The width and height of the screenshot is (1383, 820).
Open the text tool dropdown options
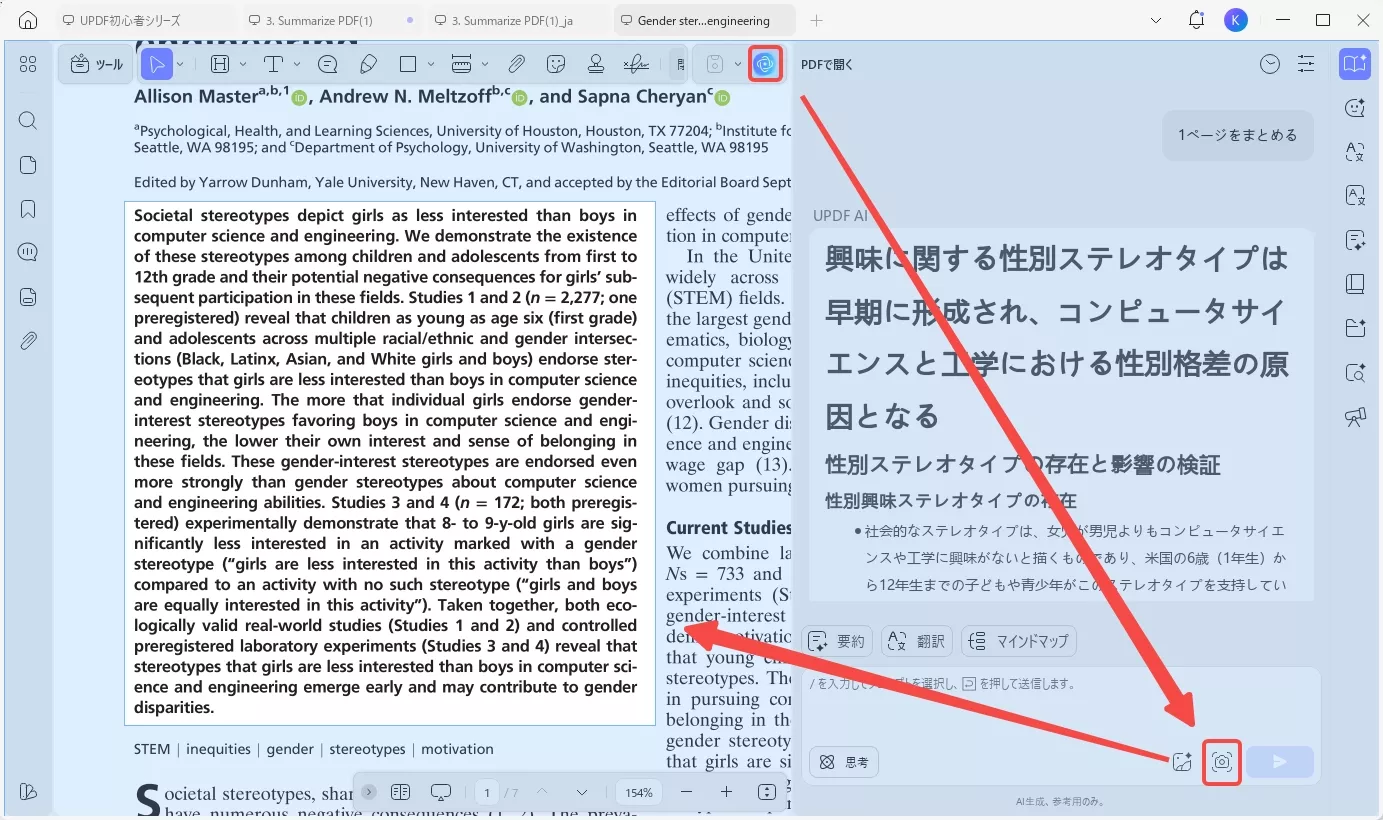pyautogui.click(x=298, y=63)
